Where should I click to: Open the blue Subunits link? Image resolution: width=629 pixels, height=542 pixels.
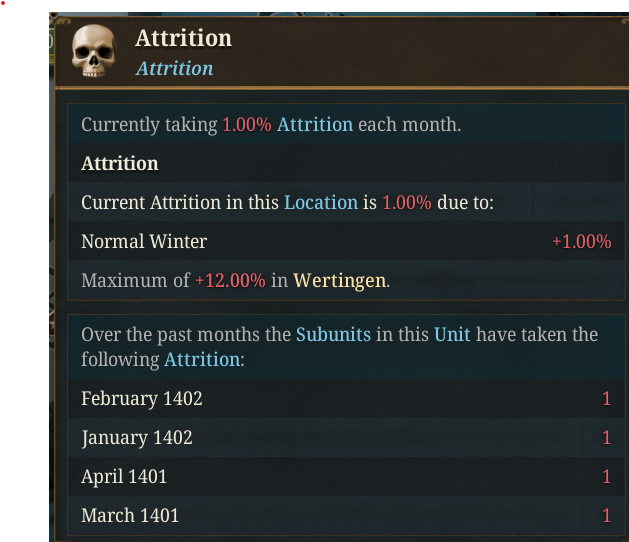click(333, 334)
